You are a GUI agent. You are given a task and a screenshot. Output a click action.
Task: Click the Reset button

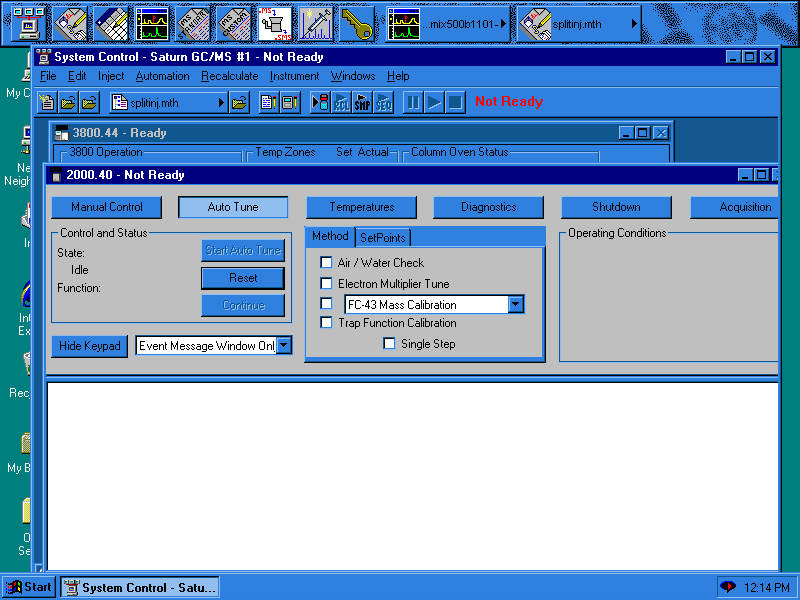coord(243,278)
